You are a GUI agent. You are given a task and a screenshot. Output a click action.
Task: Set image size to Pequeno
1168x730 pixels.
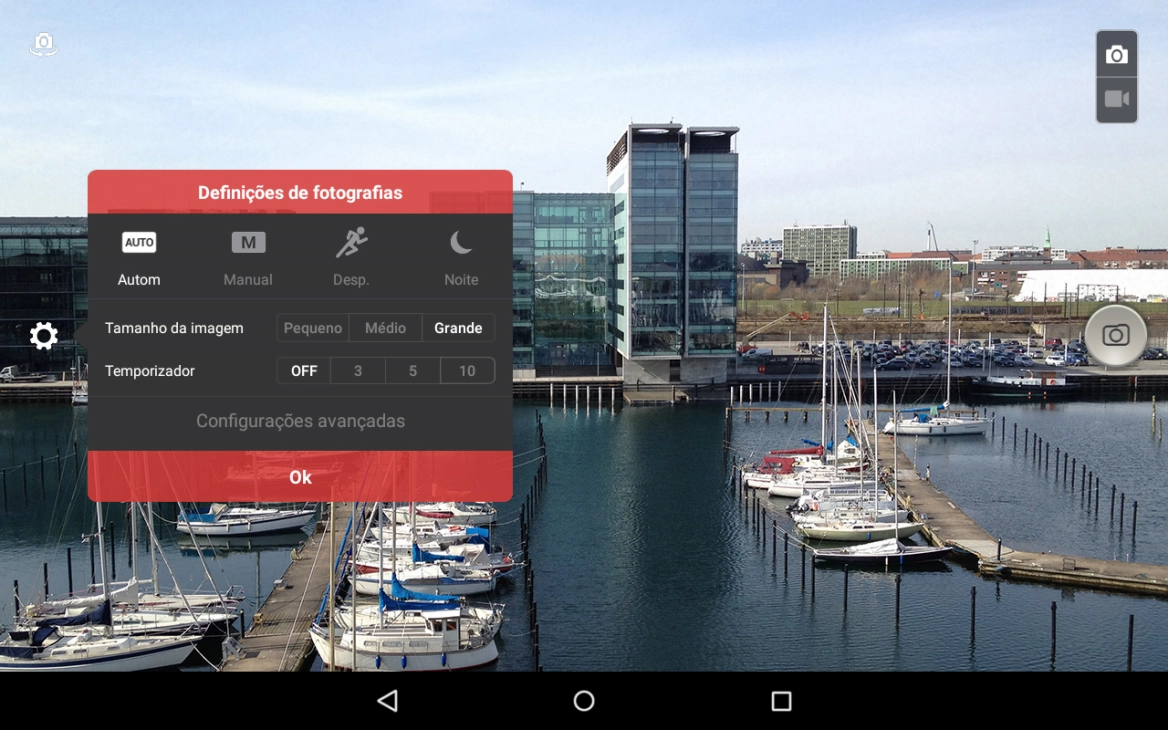[313, 328]
